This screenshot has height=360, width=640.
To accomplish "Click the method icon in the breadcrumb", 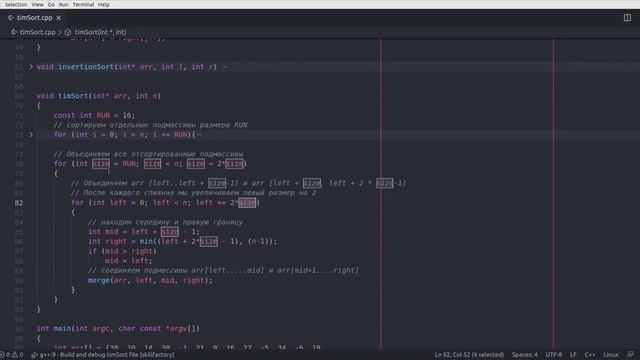I will pos(68,32).
